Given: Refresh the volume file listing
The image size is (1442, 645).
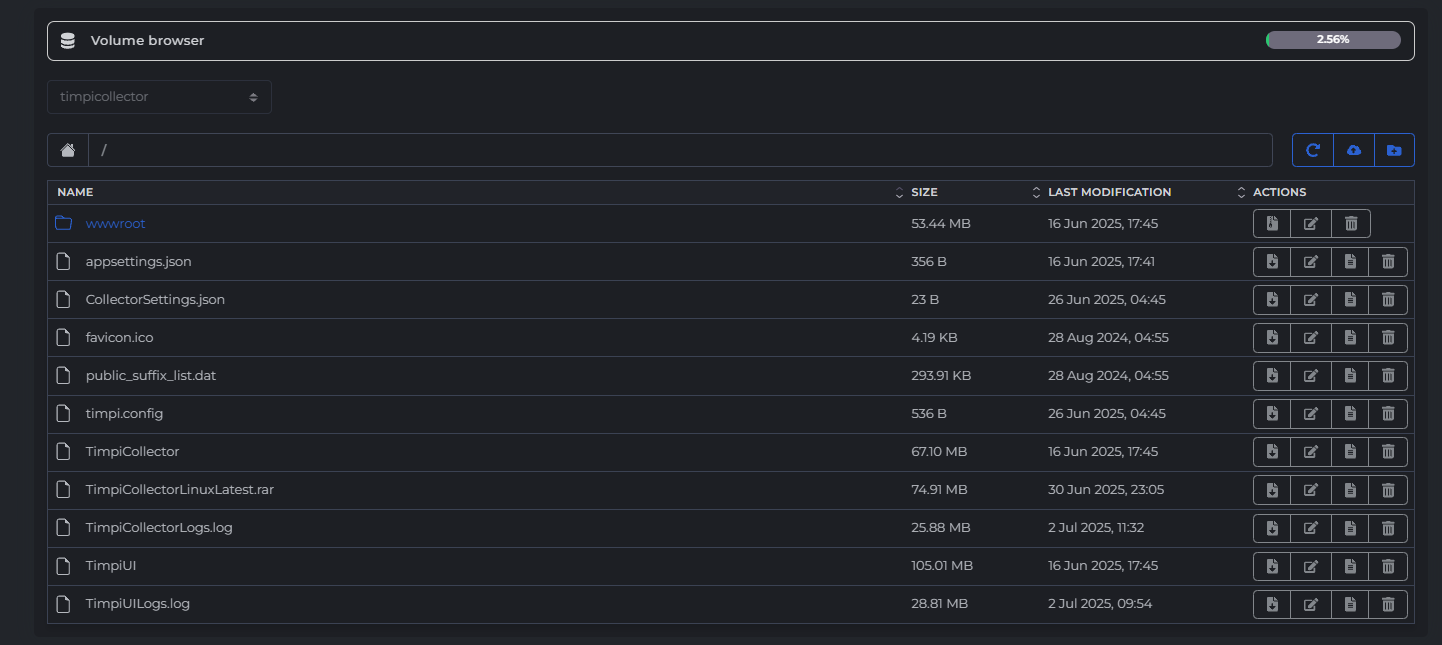Looking at the screenshot, I should (1313, 150).
